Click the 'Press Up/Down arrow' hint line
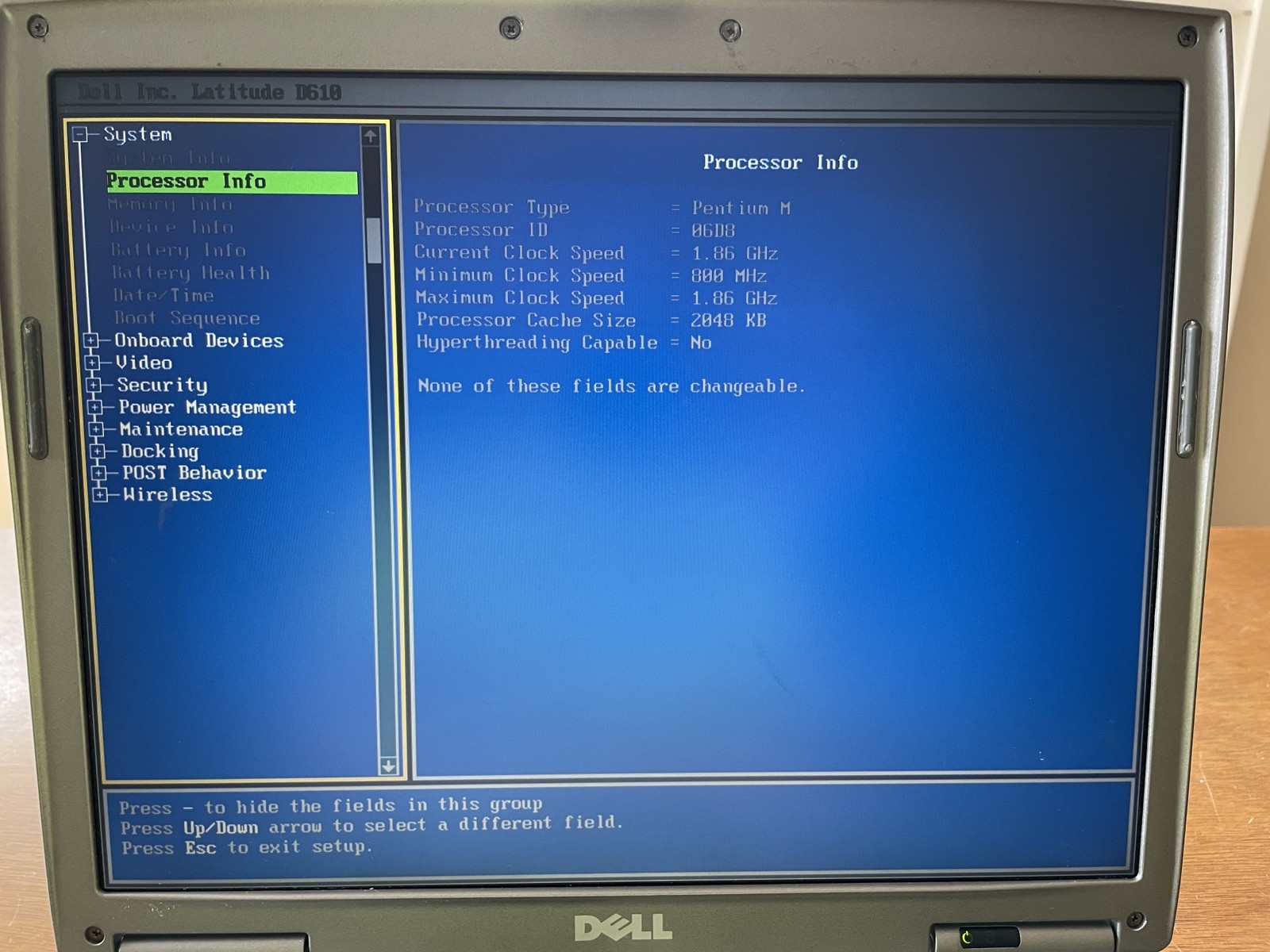Image resolution: width=1270 pixels, height=952 pixels. click(371, 826)
